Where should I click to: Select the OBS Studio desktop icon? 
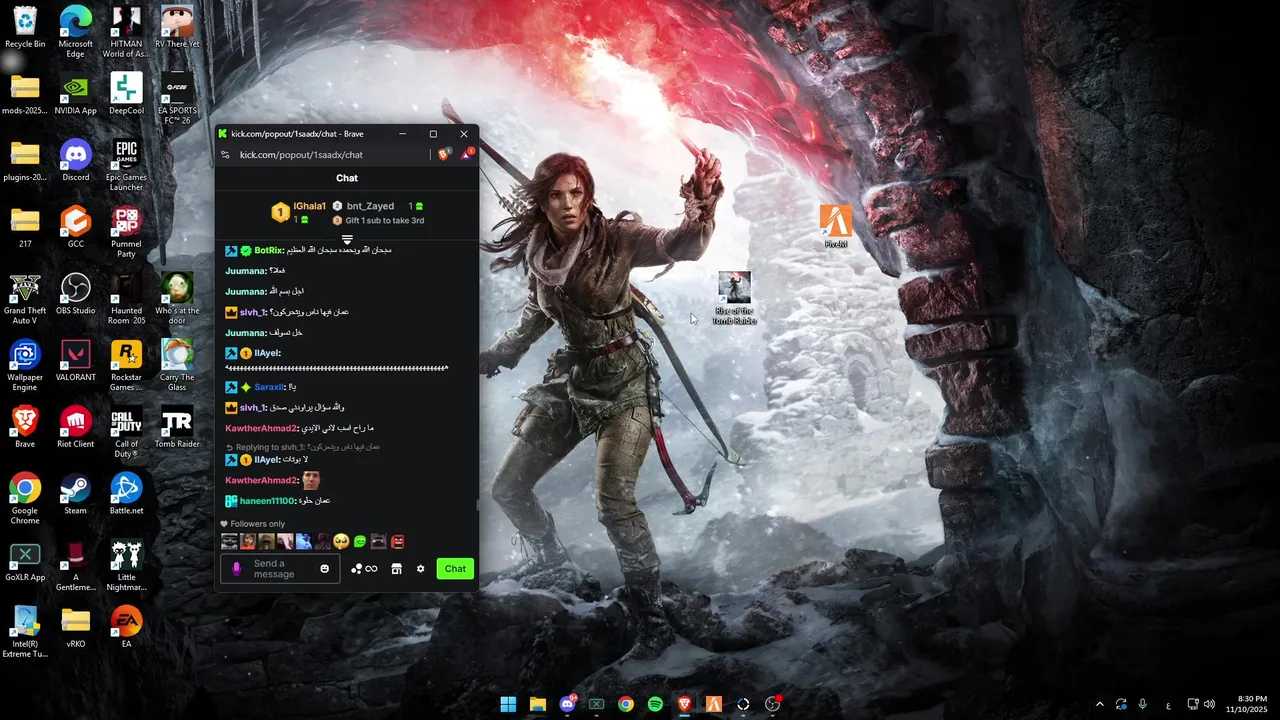(76, 294)
